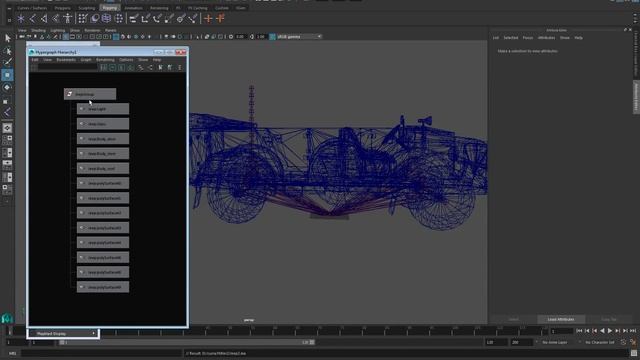The height and width of the screenshot is (360, 640).
Task: Switch to four-view layout button
Action: click(x=7, y=140)
